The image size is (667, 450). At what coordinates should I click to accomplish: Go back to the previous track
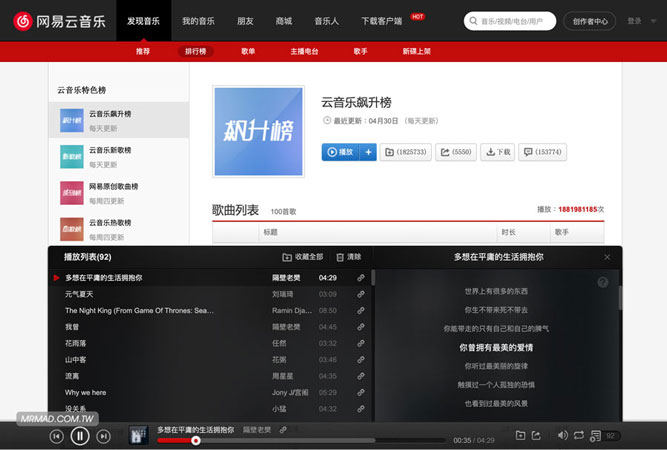(56, 436)
